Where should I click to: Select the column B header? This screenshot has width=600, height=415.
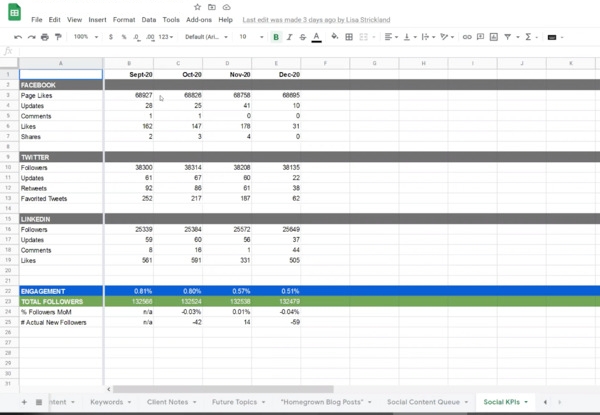129,63
